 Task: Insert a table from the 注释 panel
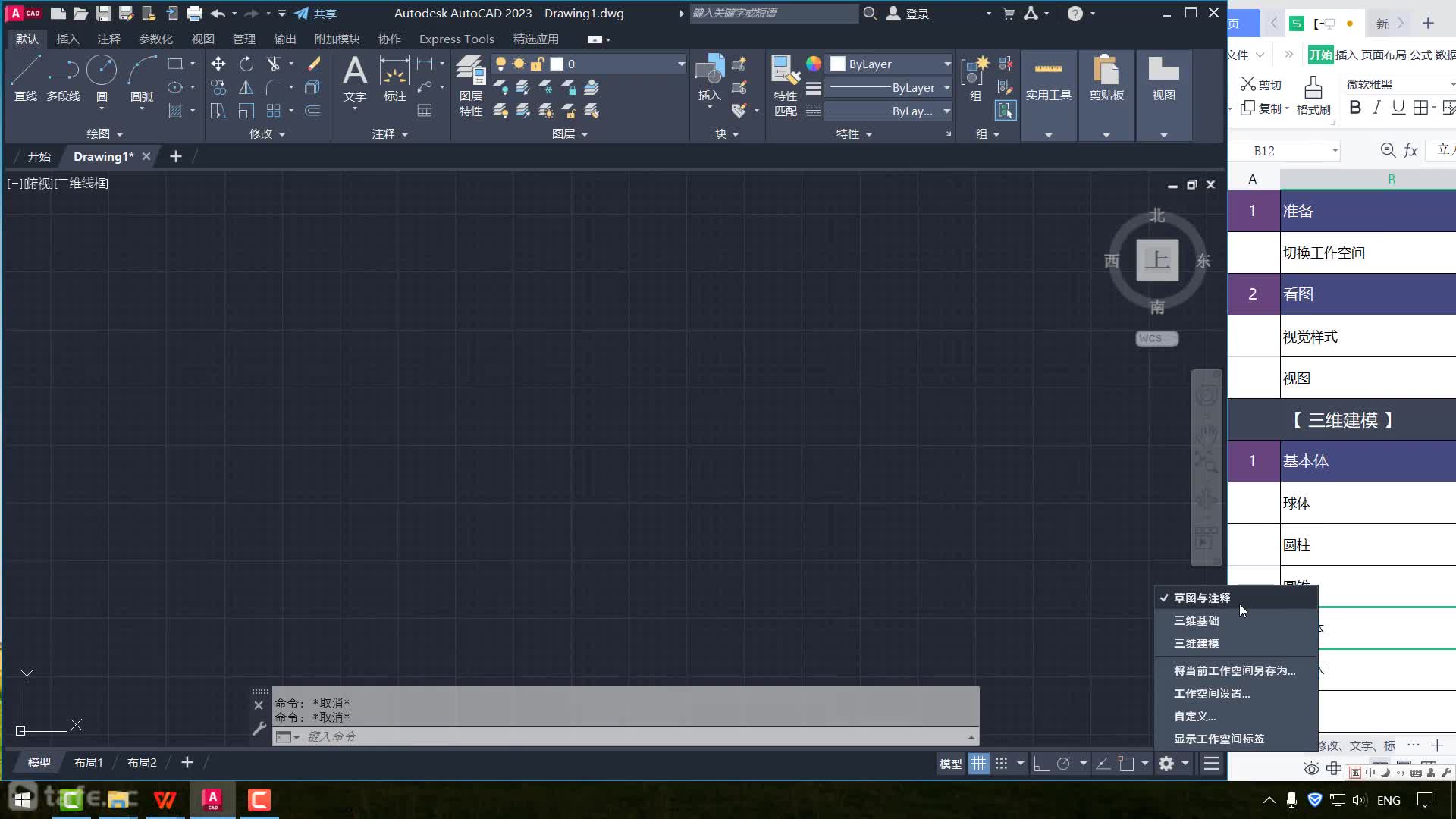(x=425, y=111)
